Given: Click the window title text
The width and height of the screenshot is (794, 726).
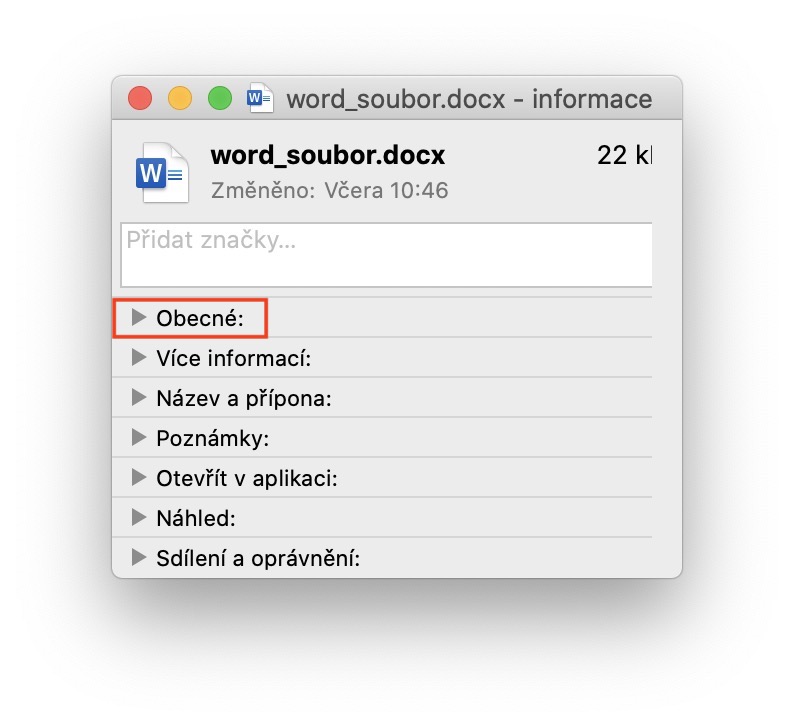Looking at the screenshot, I should 469,99.
